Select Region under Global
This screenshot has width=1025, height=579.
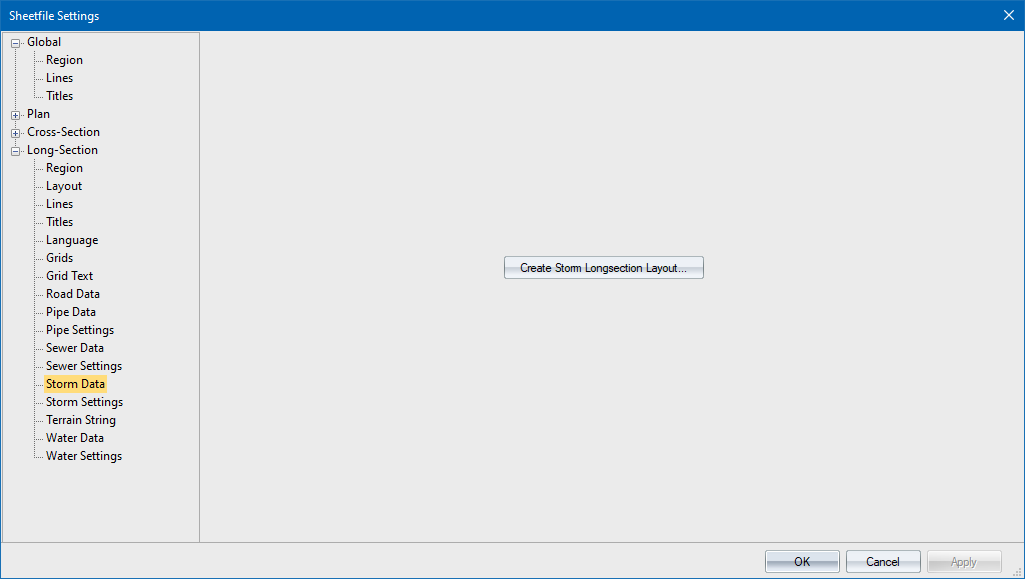(64, 60)
